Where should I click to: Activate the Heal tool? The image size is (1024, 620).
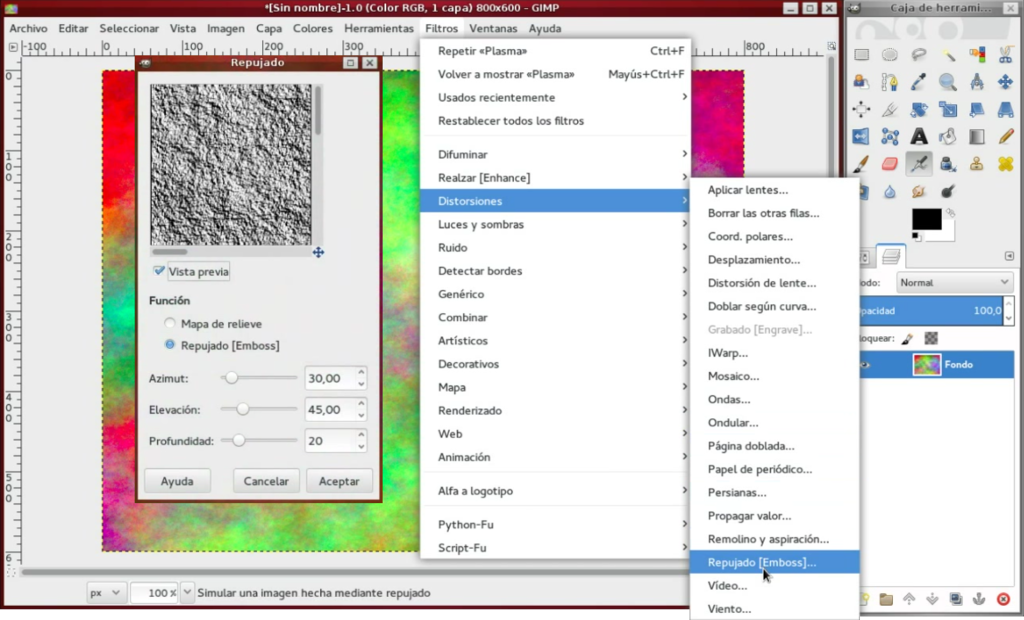1005,165
